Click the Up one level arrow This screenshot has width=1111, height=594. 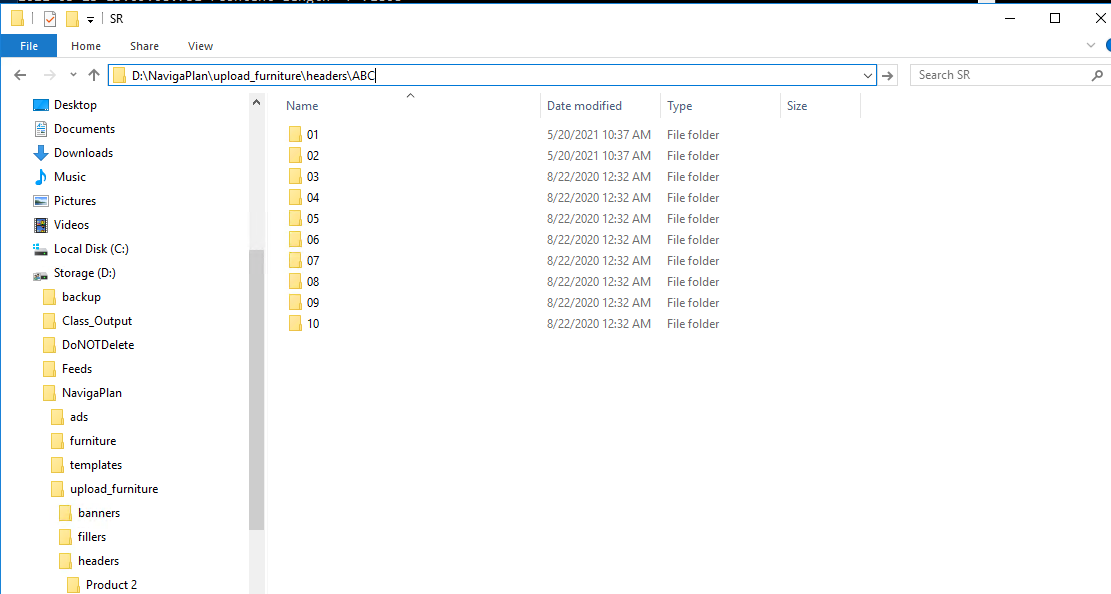94,75
